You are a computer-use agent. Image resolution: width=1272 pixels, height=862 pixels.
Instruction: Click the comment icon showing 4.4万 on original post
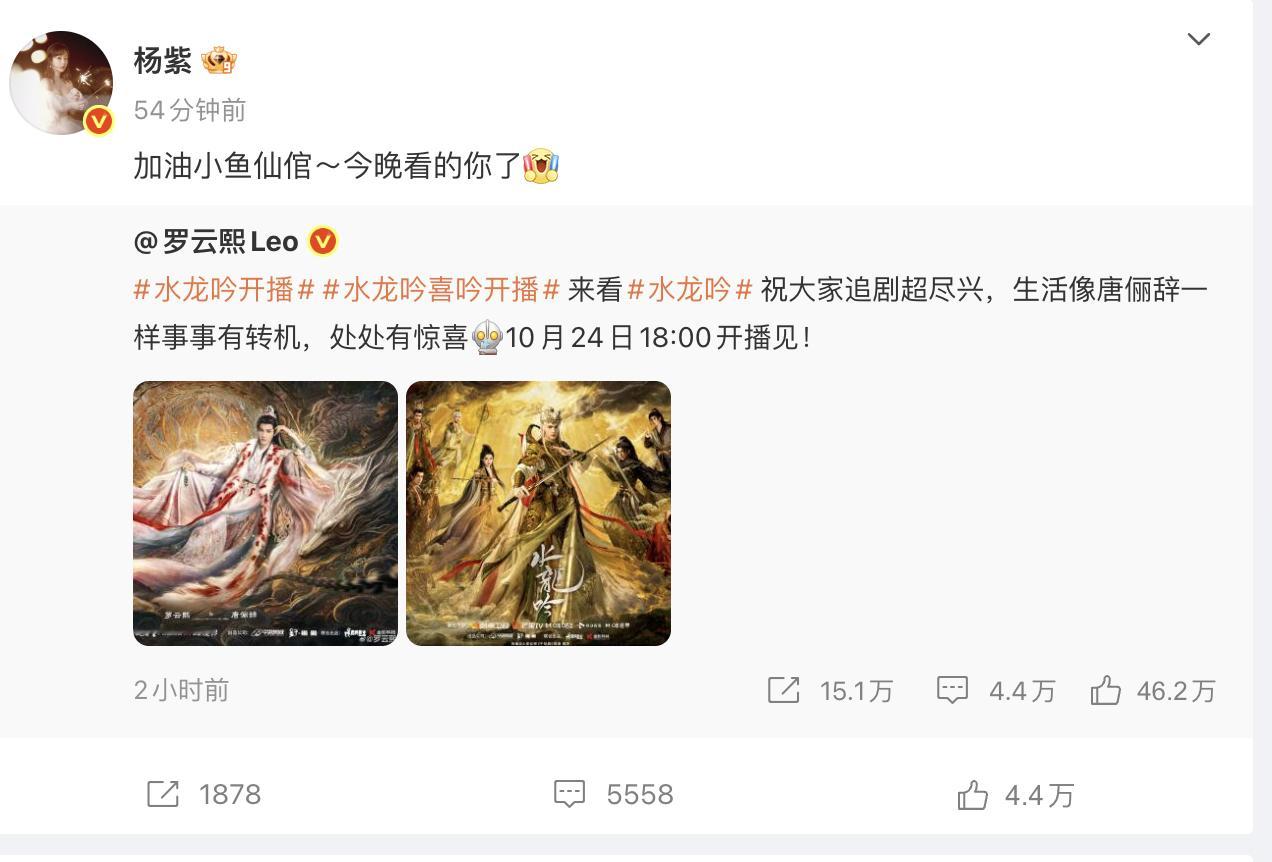[x=952, y=690]
